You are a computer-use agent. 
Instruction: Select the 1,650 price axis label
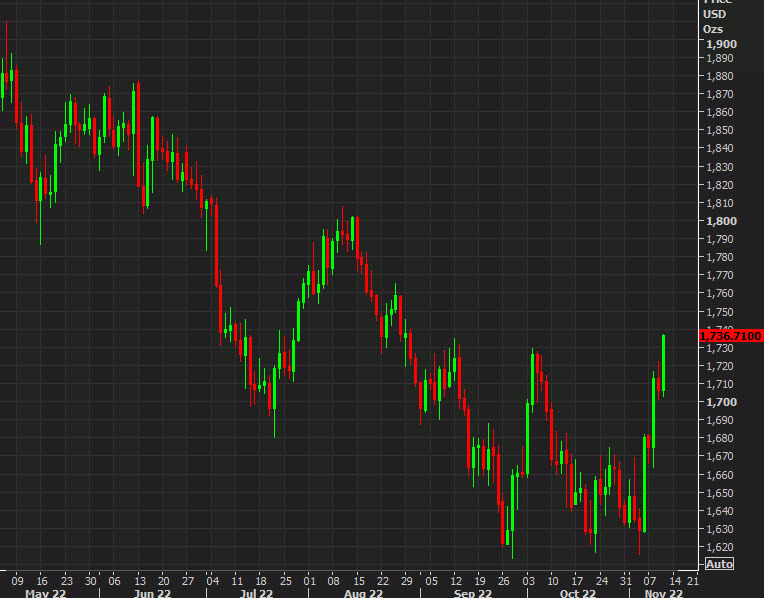pos(720,493)
